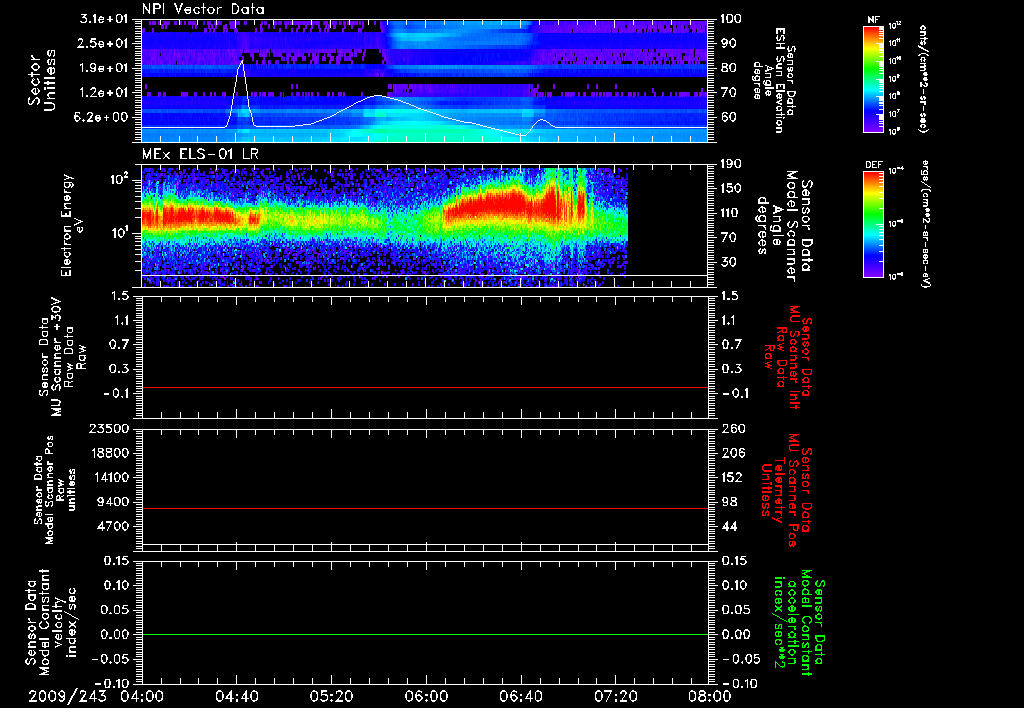
Task: Click the 44 telemetry tick label
Action: click(x=728, y=526)
